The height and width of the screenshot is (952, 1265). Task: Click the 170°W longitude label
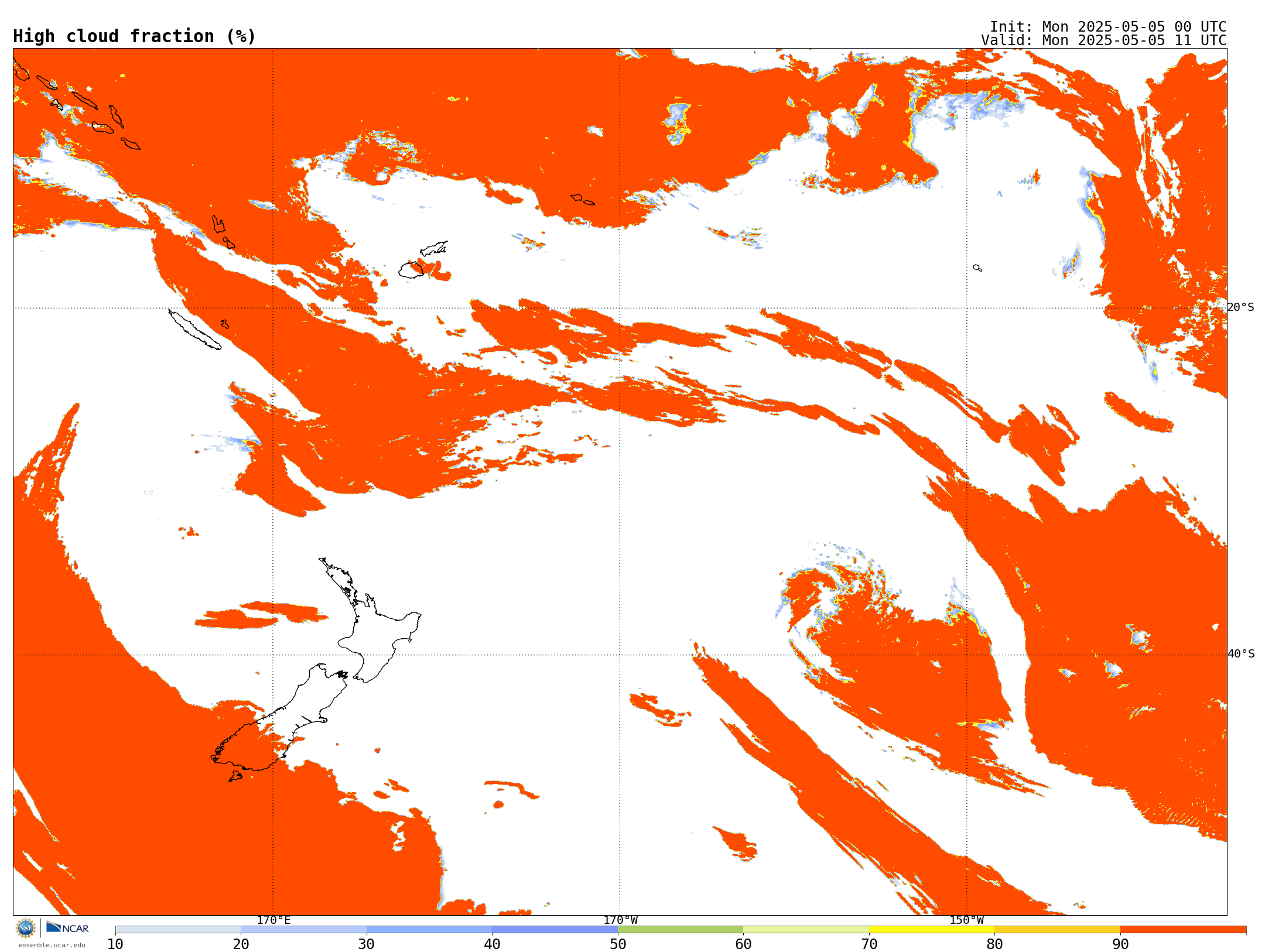(620, 920)
